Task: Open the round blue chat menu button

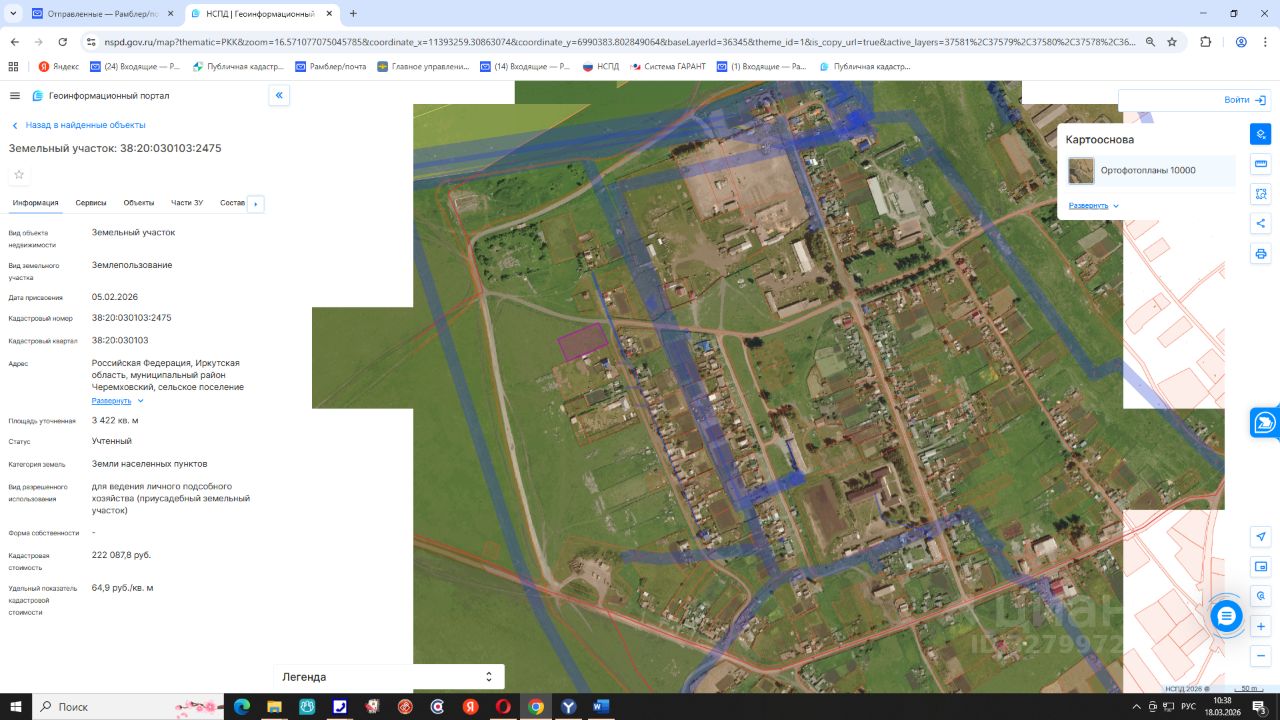Action: [x=1226, y=616]
